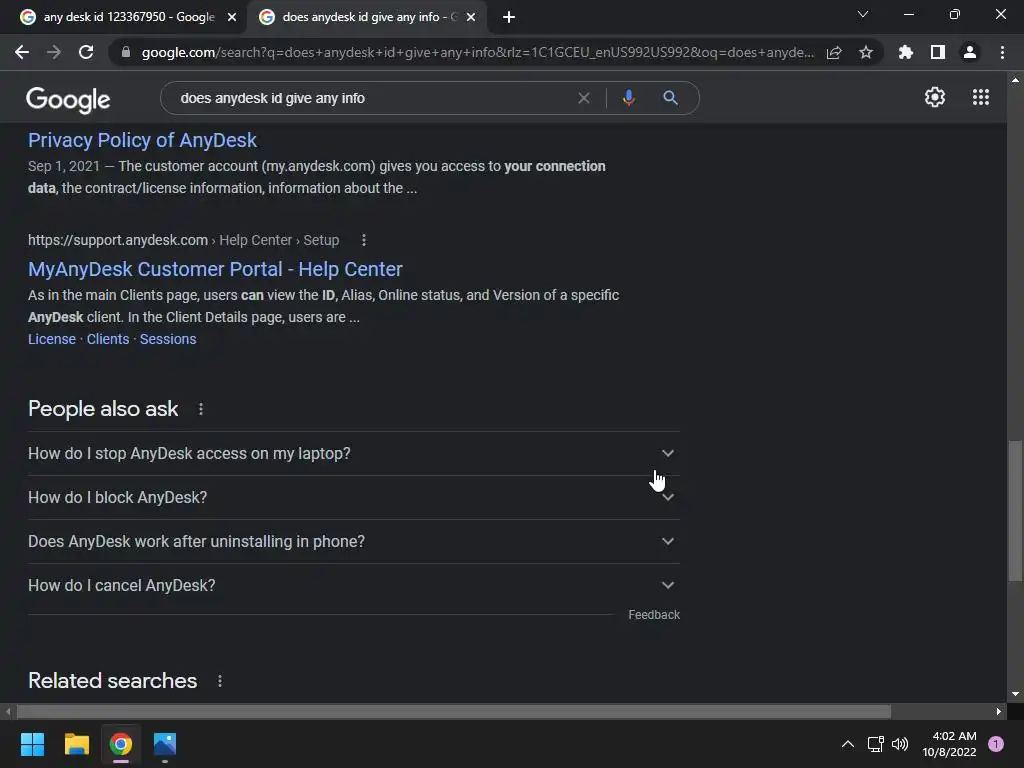Screen dimensions: 1024x768
Task: Open People also ask options menu
Action: (x=201, y=409)
